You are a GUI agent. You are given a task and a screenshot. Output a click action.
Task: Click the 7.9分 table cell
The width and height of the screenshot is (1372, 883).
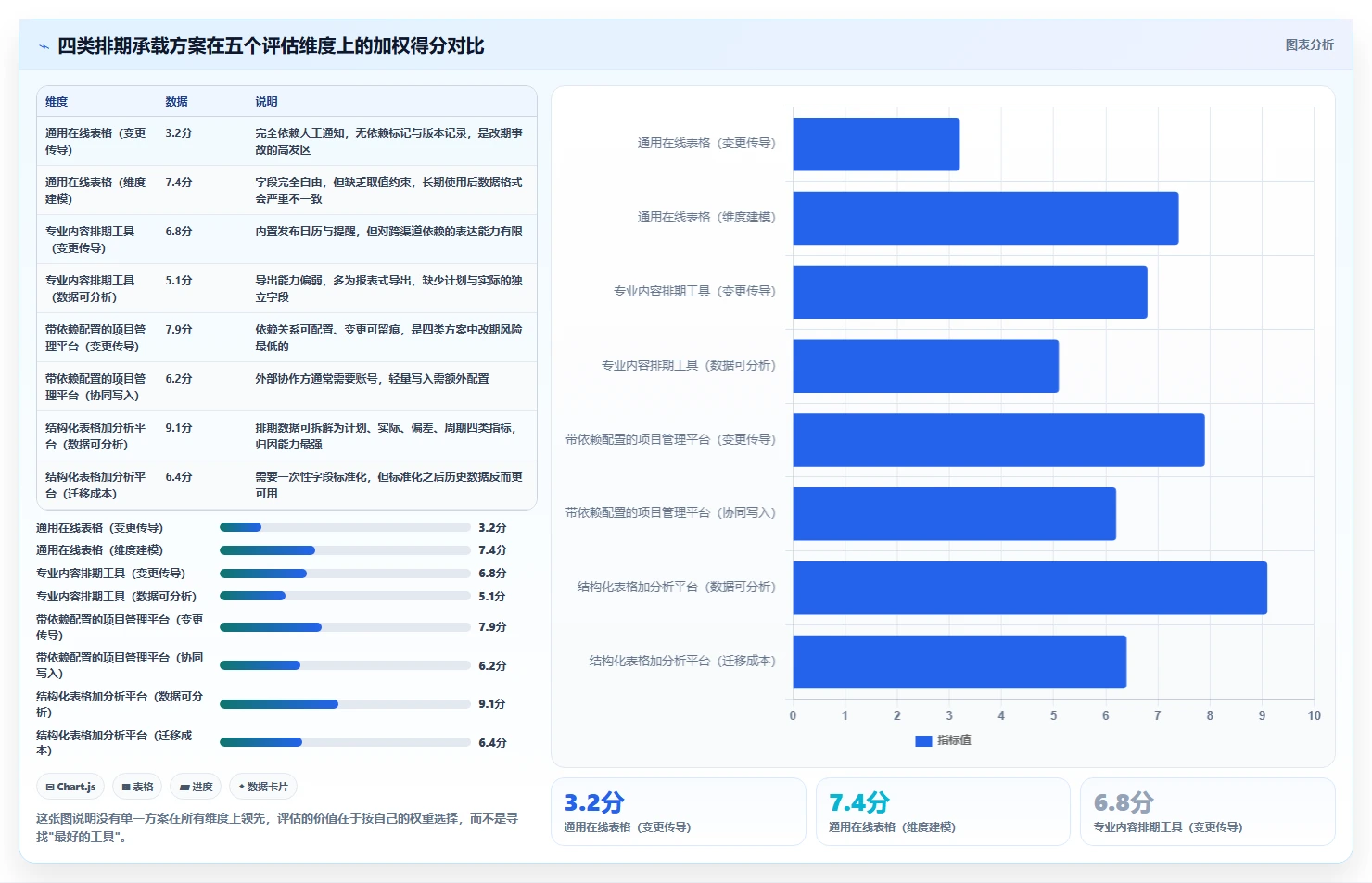pyautogui.click(x=179, y=330)
